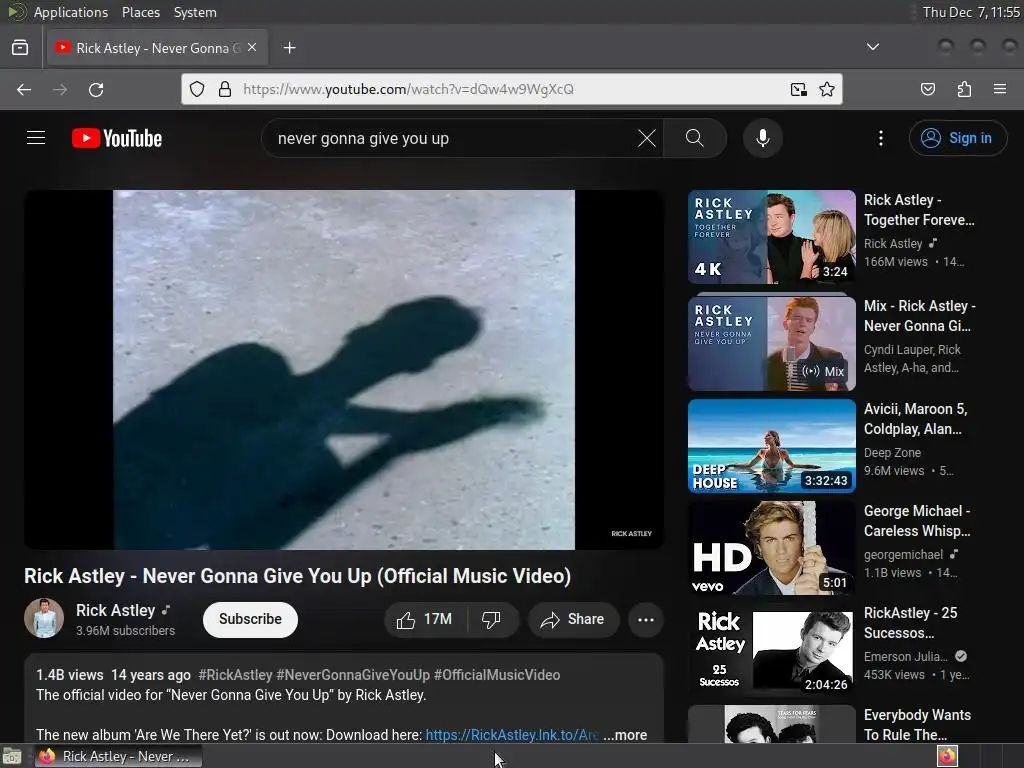The width and height of the screenshot is (1024, 768).
Task: Select the Rick Astley browser tab
Action: 157,48
